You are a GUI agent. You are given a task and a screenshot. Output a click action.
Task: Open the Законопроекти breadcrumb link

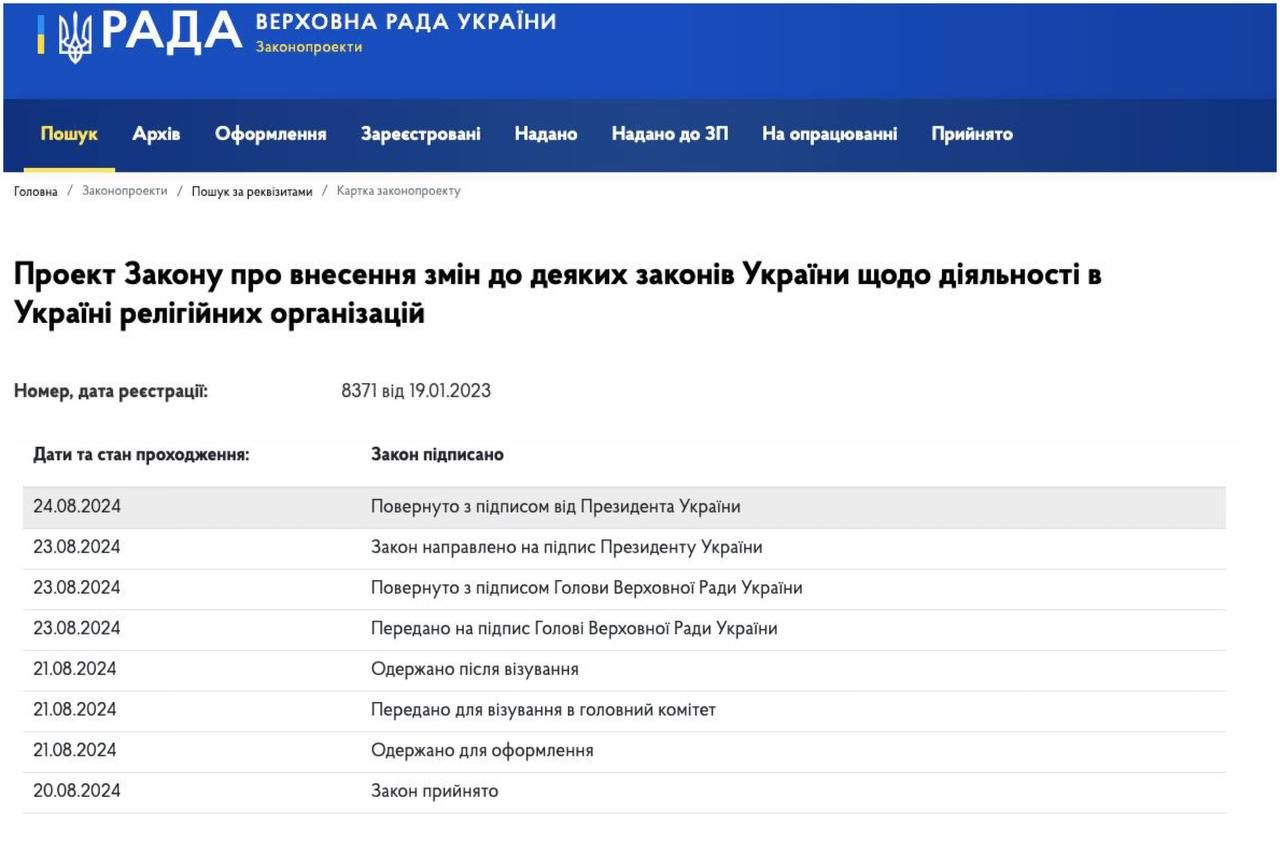tap(124, 191)
